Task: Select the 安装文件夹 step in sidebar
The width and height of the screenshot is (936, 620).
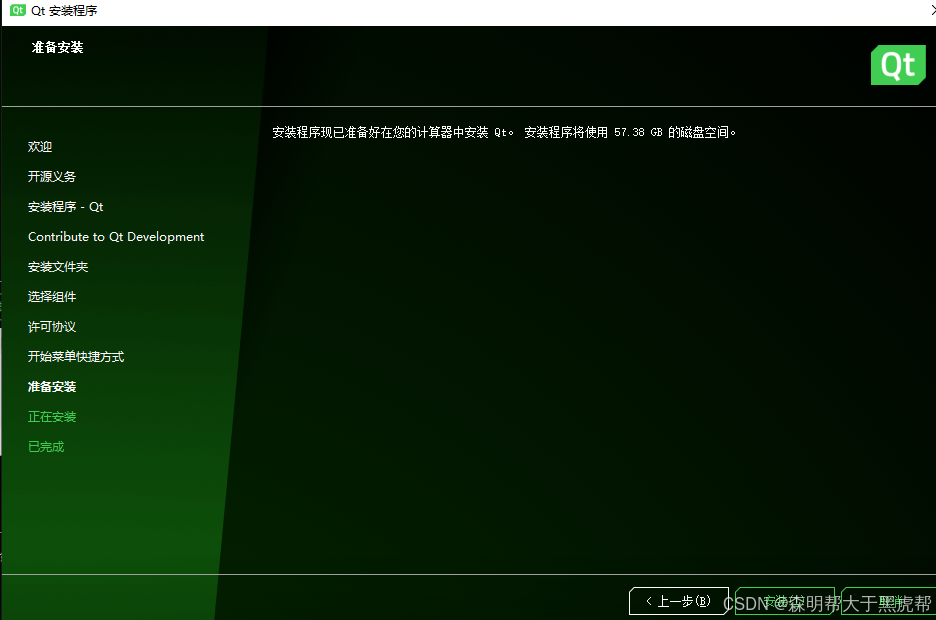Action: [x=58, y=267]
